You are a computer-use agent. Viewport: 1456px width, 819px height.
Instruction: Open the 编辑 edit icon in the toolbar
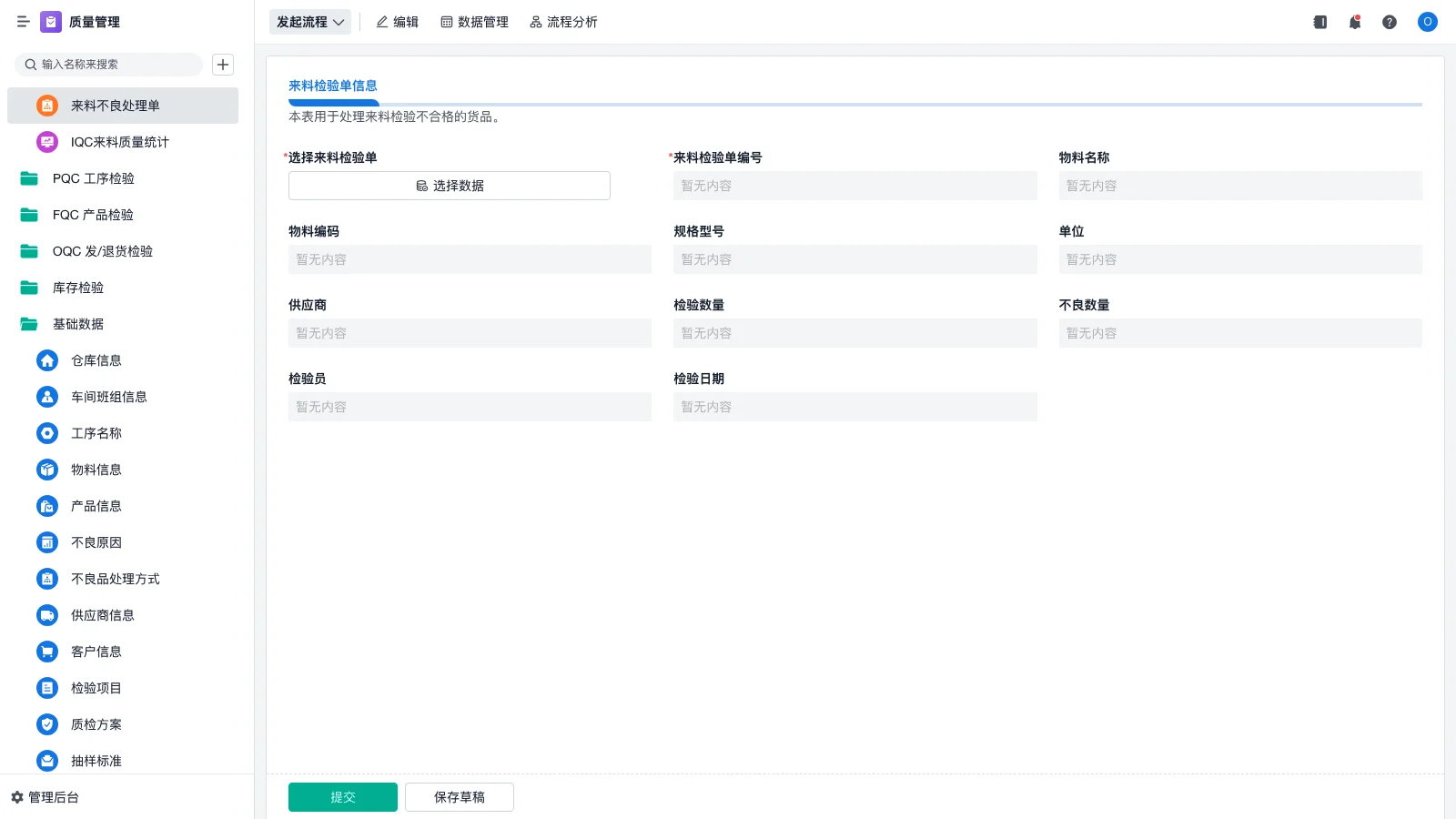coord(382,22)
